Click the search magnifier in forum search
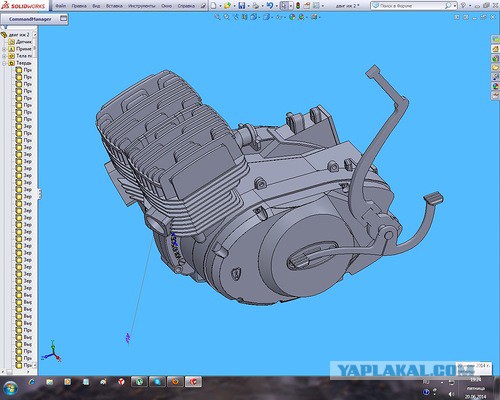 click(x=448, y=6)
